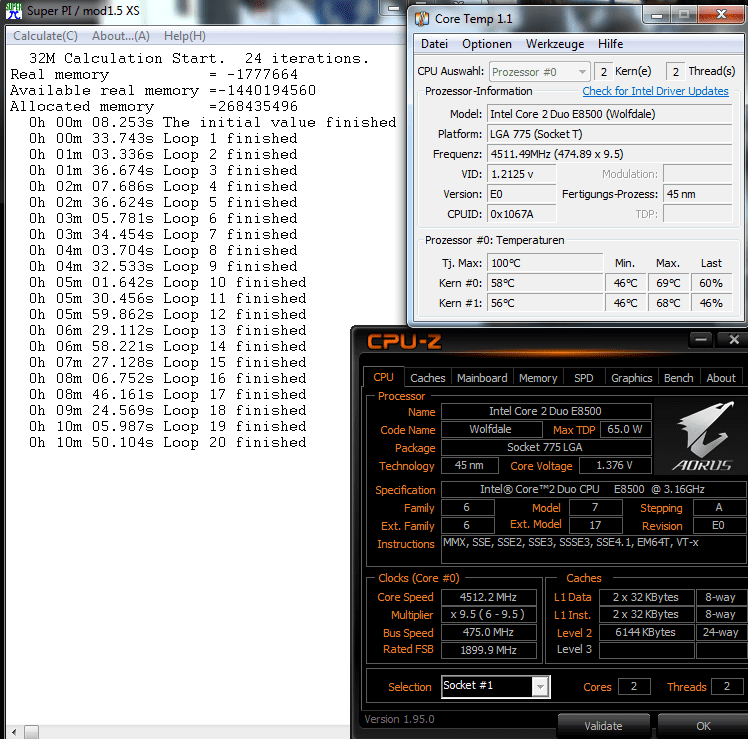Switch to the Graphics tab in CPU-Z

(631, 378)
